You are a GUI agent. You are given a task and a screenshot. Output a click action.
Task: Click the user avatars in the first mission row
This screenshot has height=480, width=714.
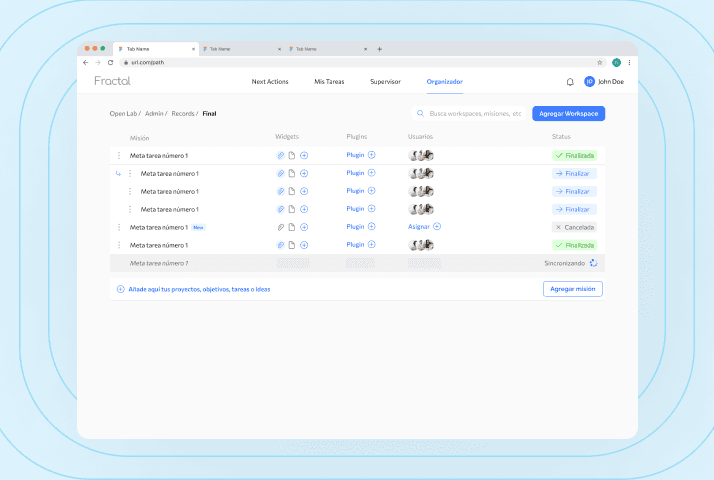coord(421,155)
